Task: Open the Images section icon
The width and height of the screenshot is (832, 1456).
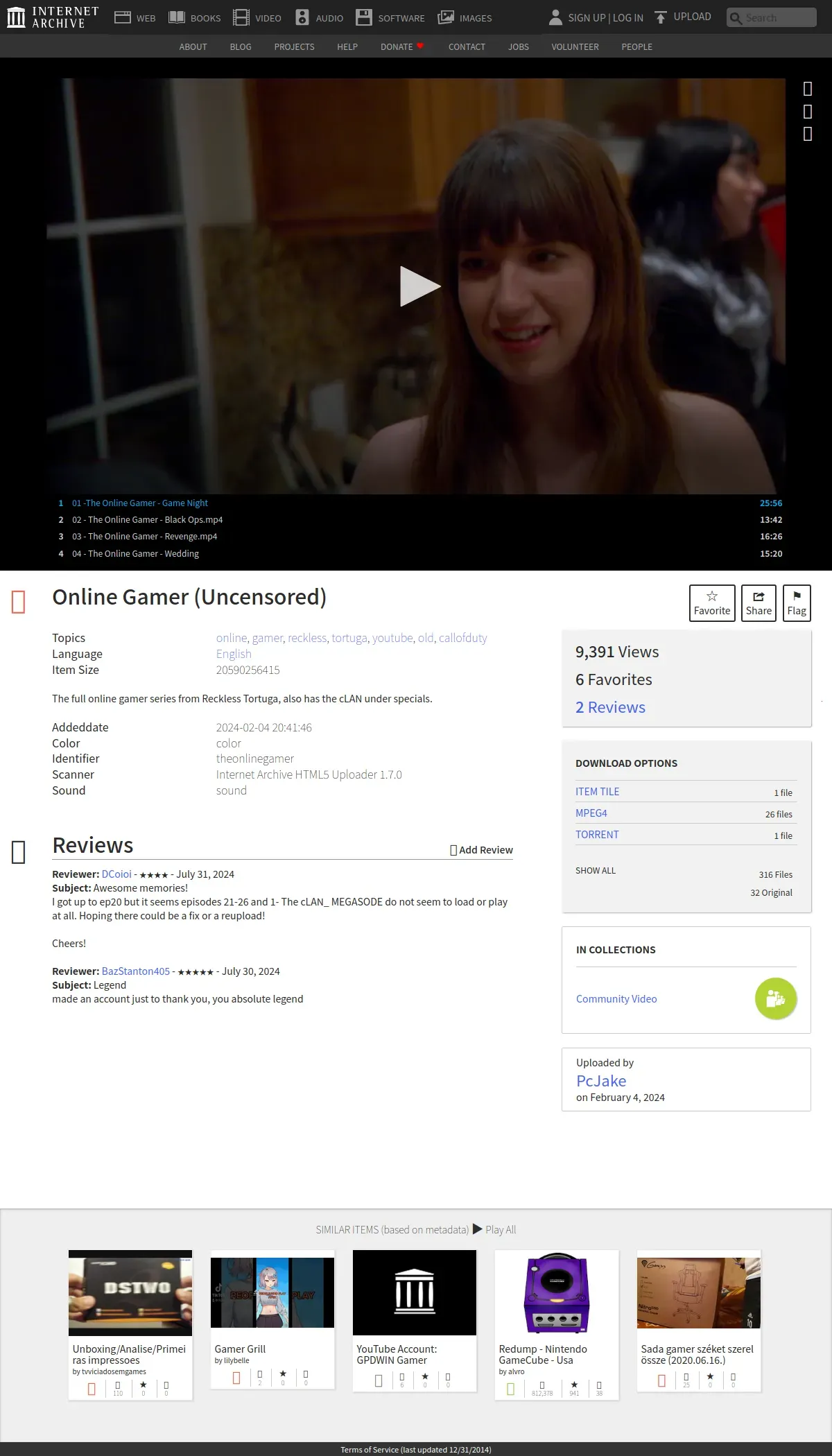Action: pyautogui.click(x=446, y=17)
